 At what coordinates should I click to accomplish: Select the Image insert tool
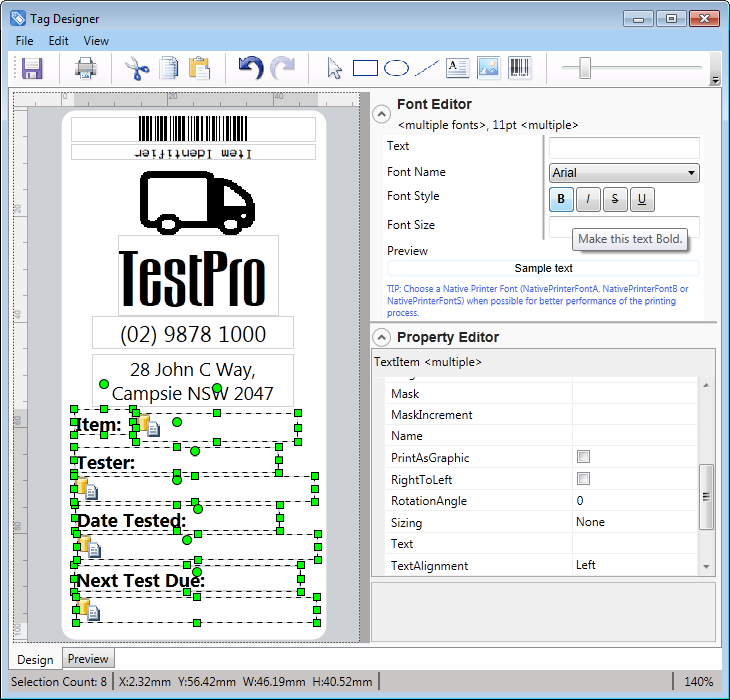488,69
